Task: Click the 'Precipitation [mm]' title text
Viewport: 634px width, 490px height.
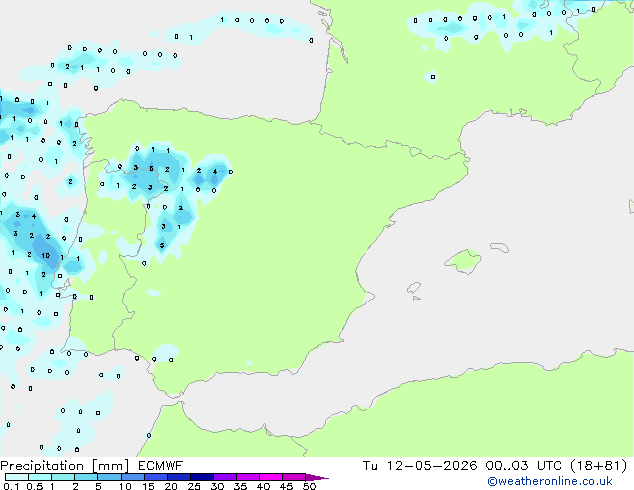Action: 65,466
